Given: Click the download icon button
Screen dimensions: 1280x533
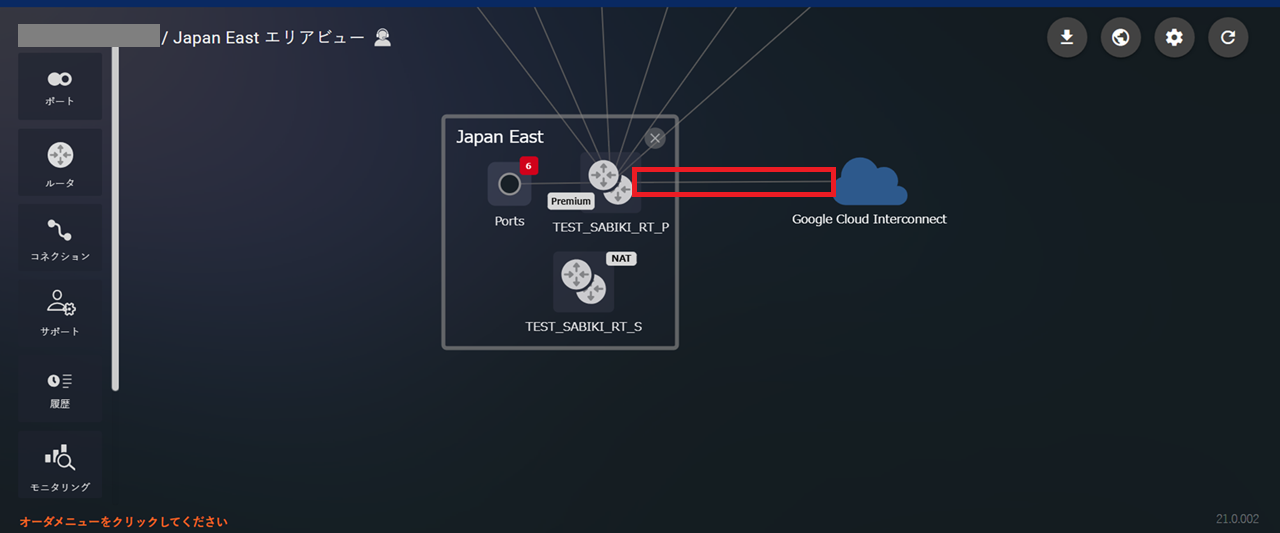Looking at the screenshot, I should [x=1067, y=38].
